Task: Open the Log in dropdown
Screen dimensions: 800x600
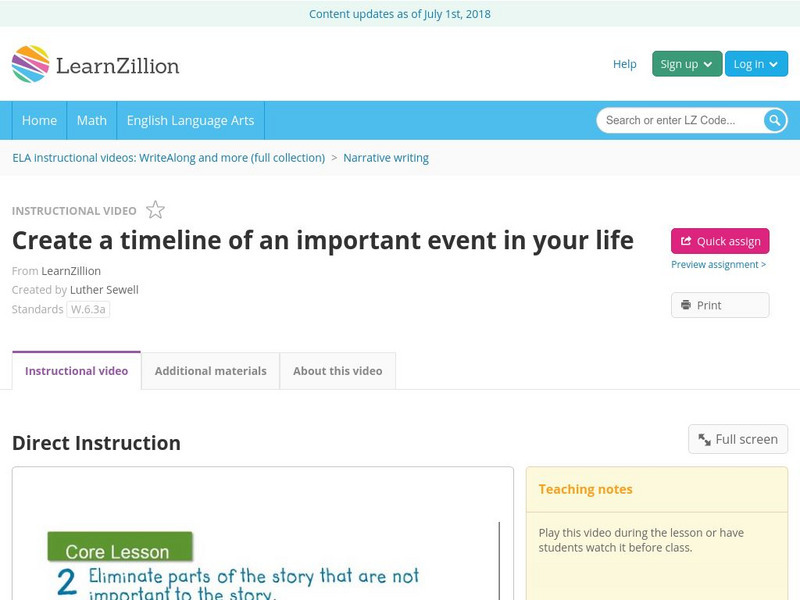Action: [755, 63]
